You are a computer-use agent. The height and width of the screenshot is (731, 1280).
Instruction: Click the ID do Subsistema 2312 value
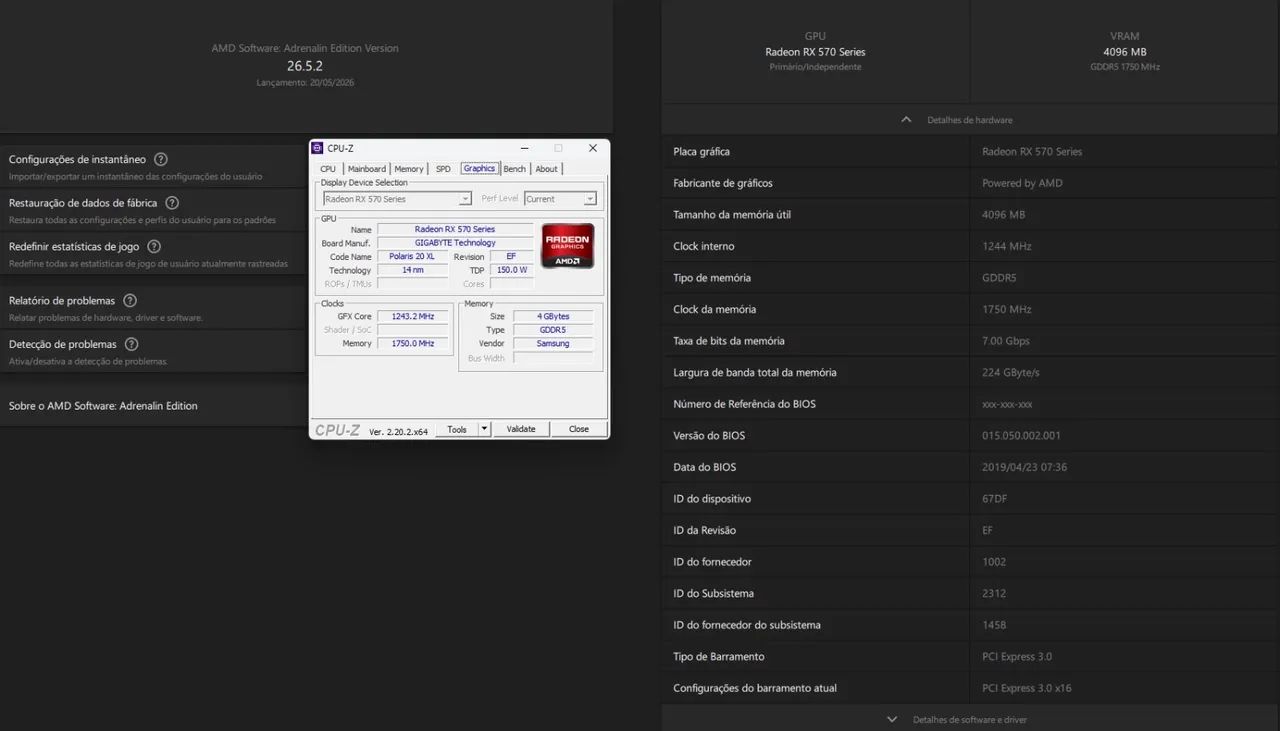pyautogui.click(x=994, y=593)
